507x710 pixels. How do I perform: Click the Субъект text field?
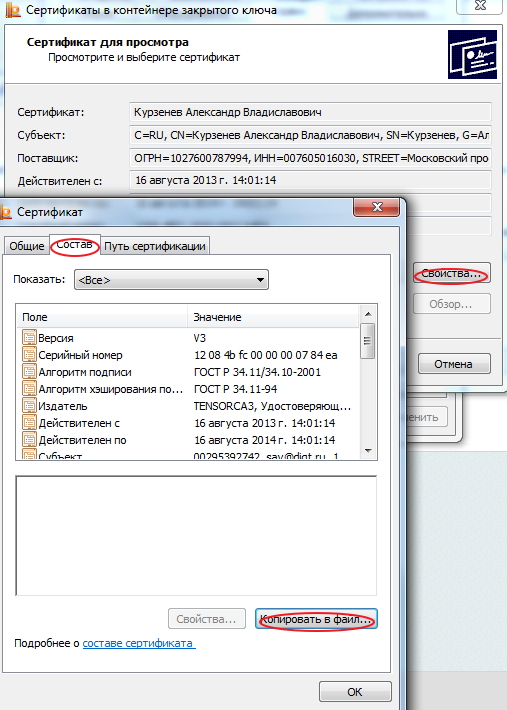tap(311, 135)
